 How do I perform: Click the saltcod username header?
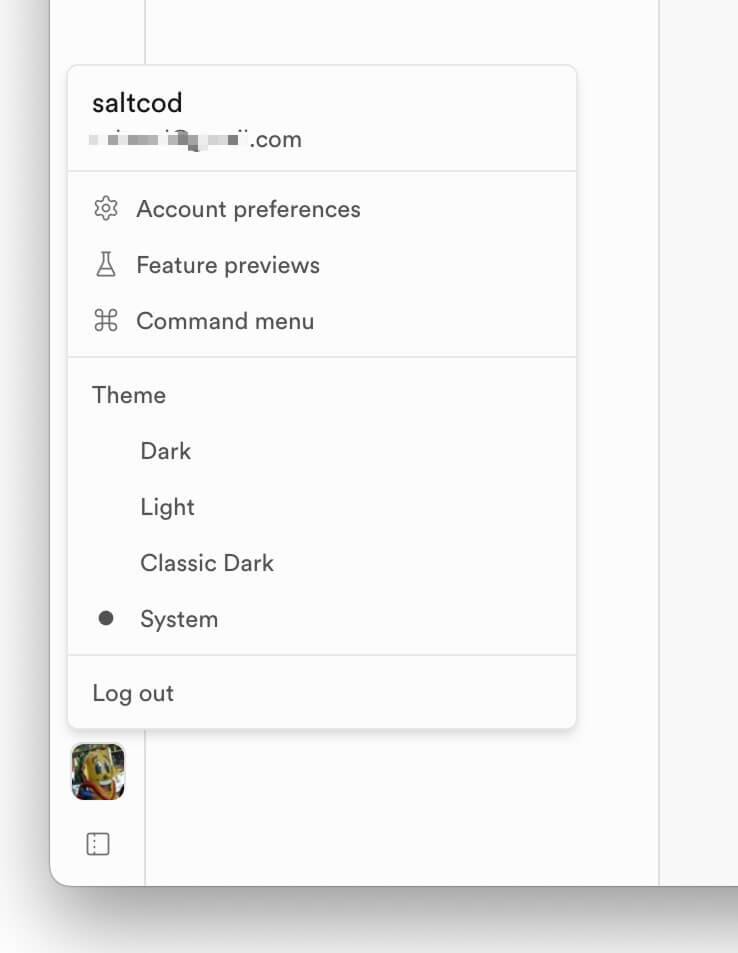coord(137,103)
